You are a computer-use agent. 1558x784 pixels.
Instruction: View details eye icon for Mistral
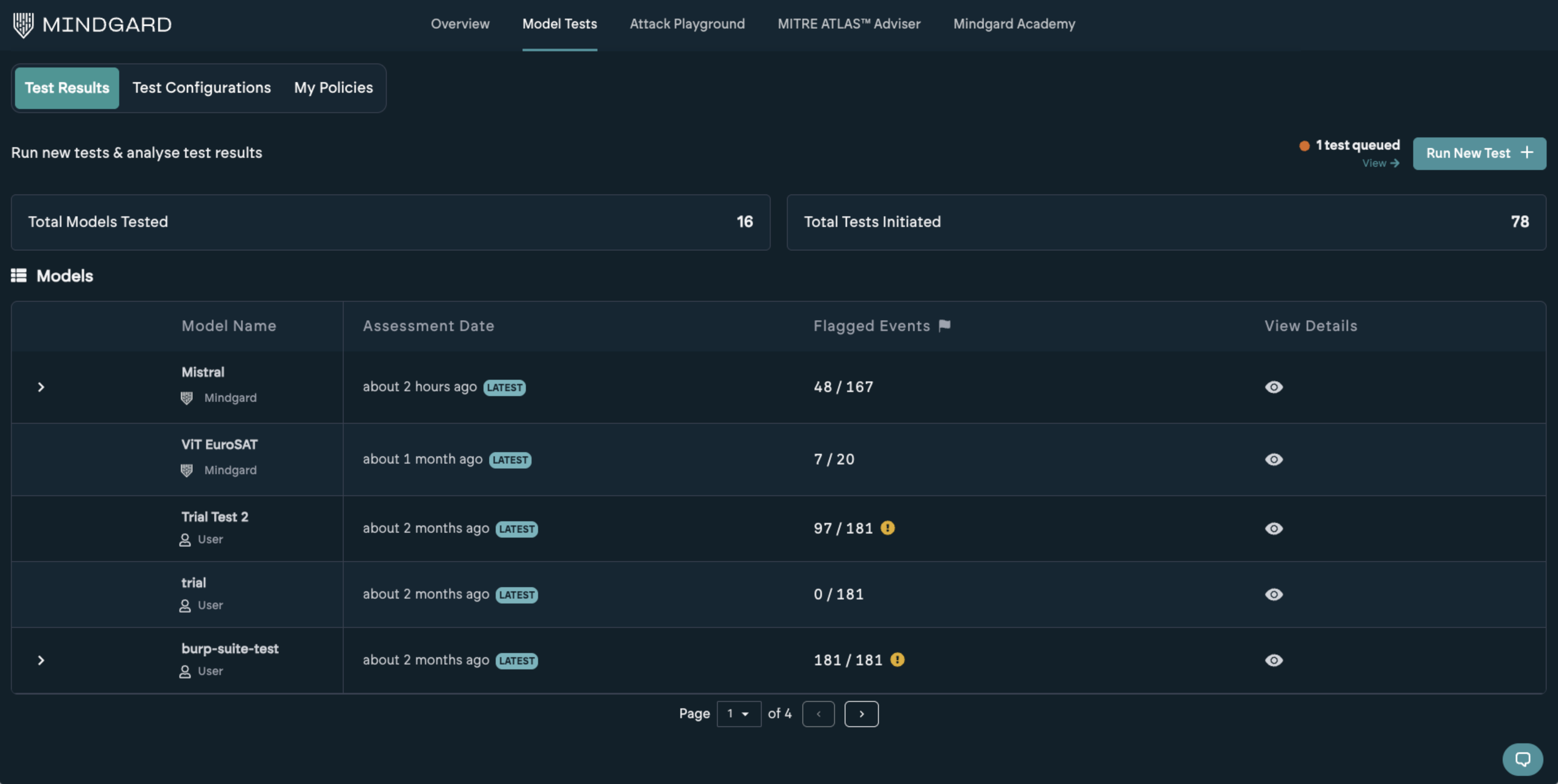(1274, 387)
